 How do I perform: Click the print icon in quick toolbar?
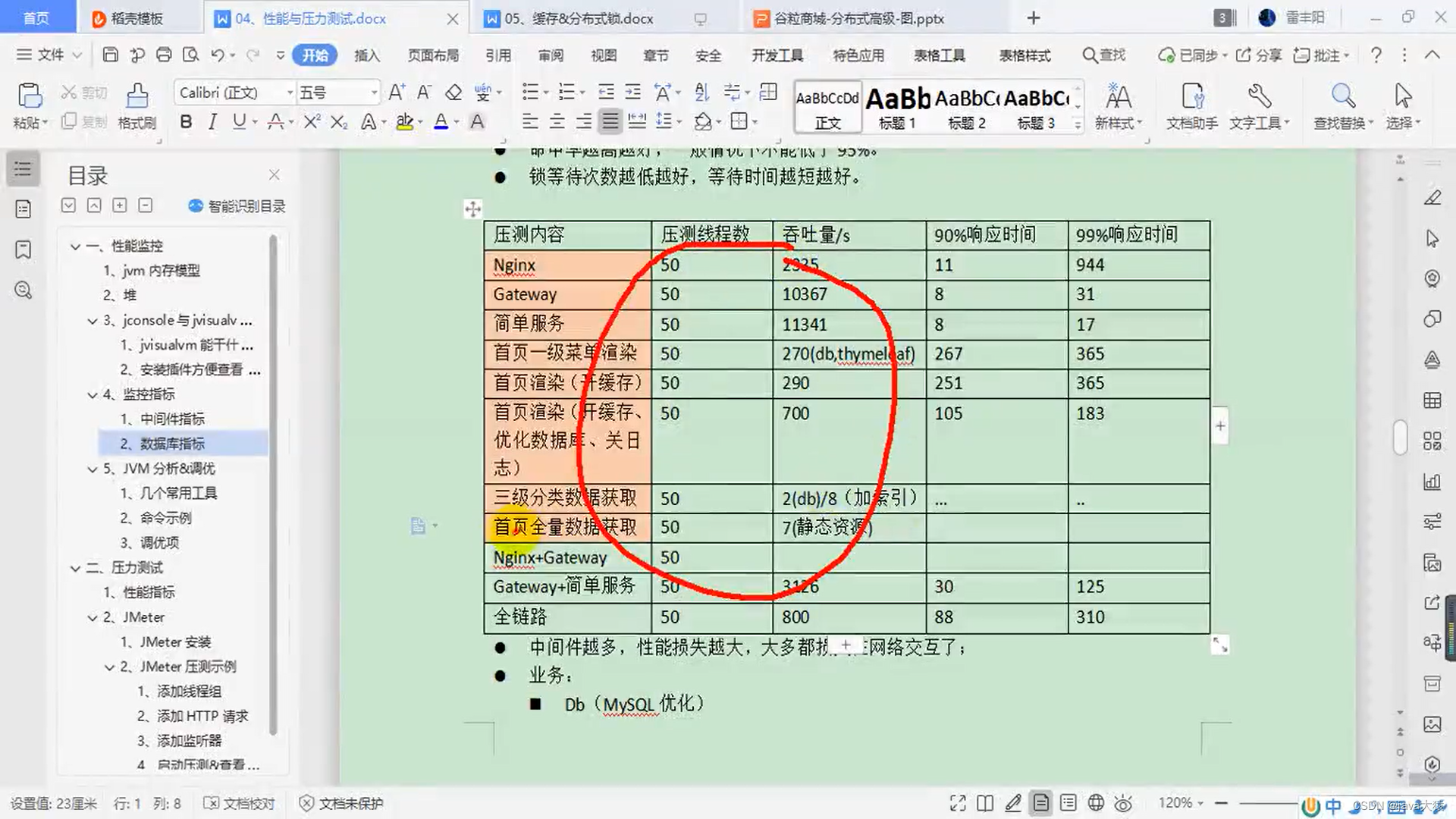click(x=164, y=55)
